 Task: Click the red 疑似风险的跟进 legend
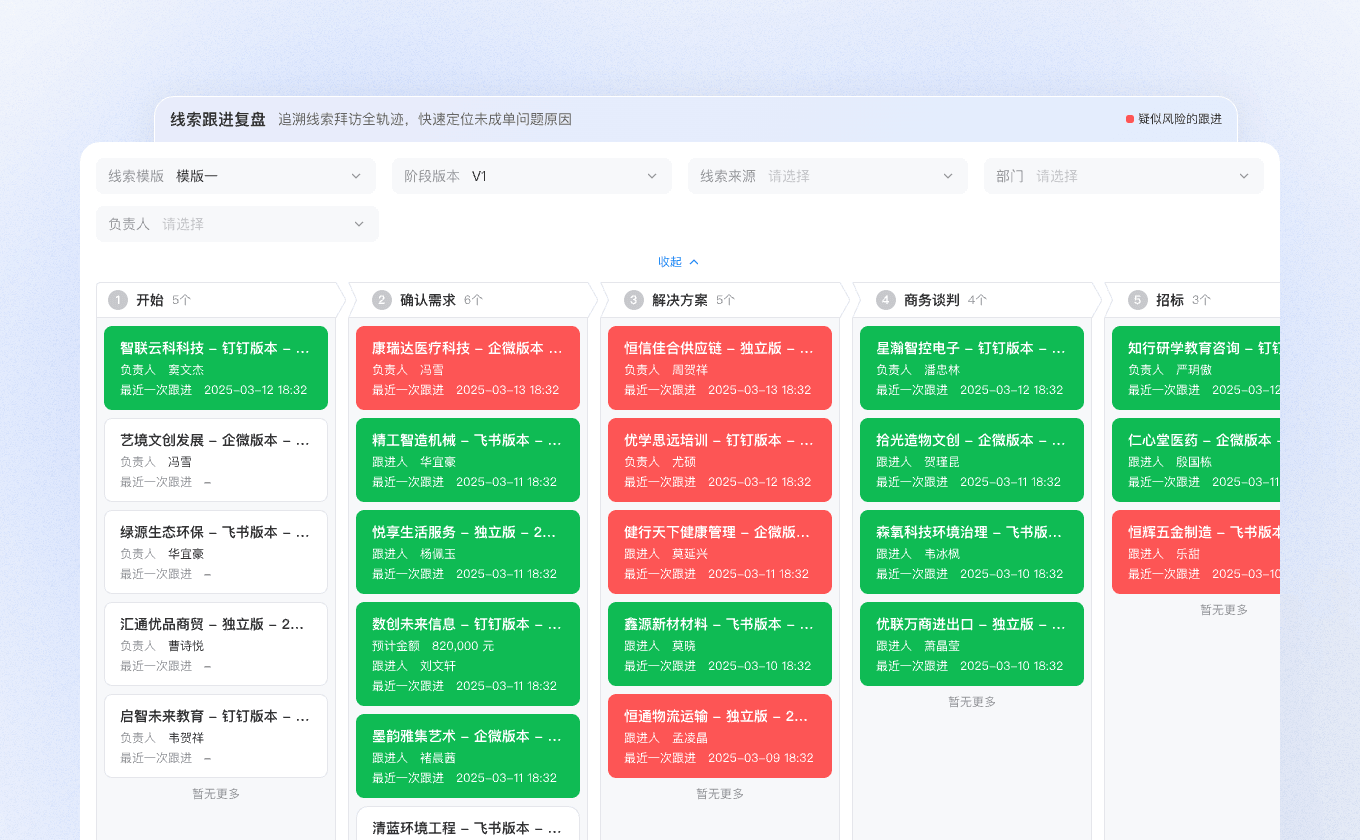1174,119
